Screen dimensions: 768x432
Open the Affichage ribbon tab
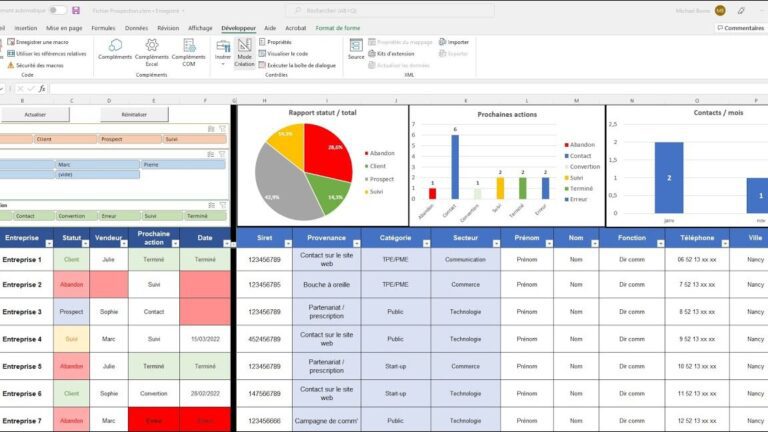pos(200,28)
